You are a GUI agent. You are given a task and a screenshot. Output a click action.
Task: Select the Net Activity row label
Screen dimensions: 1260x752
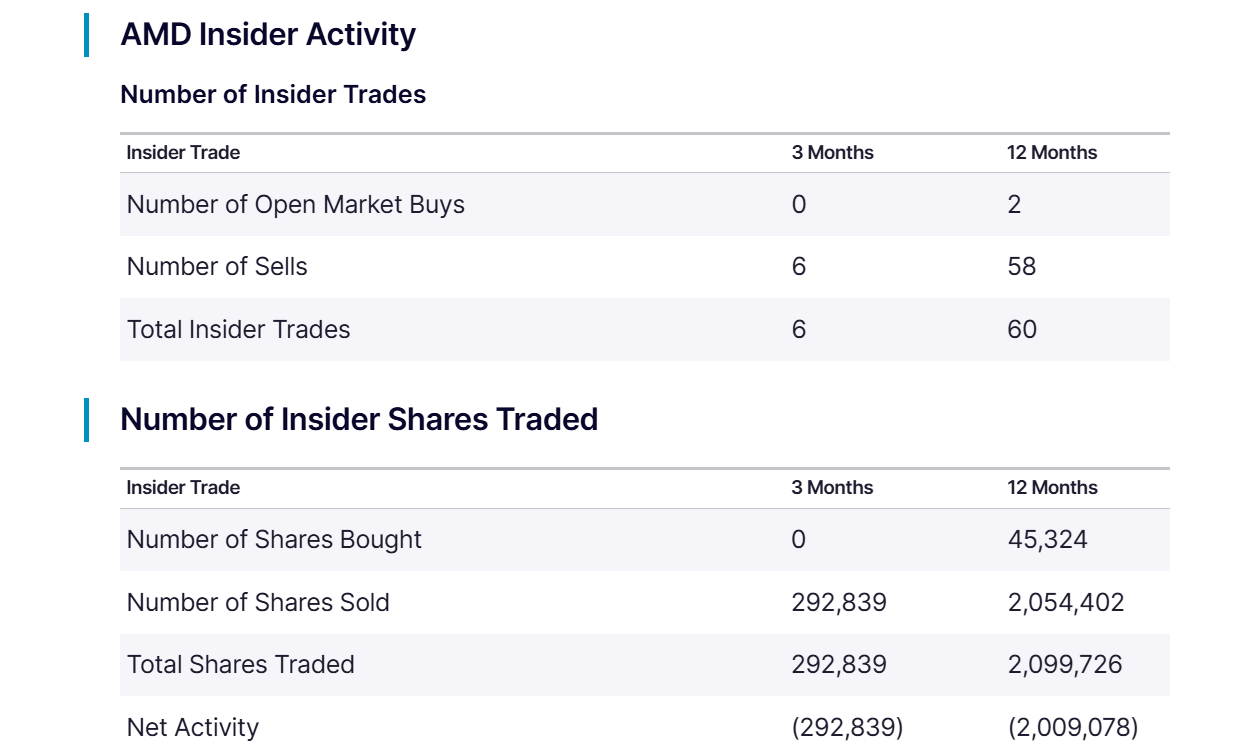tap(193, 728)
